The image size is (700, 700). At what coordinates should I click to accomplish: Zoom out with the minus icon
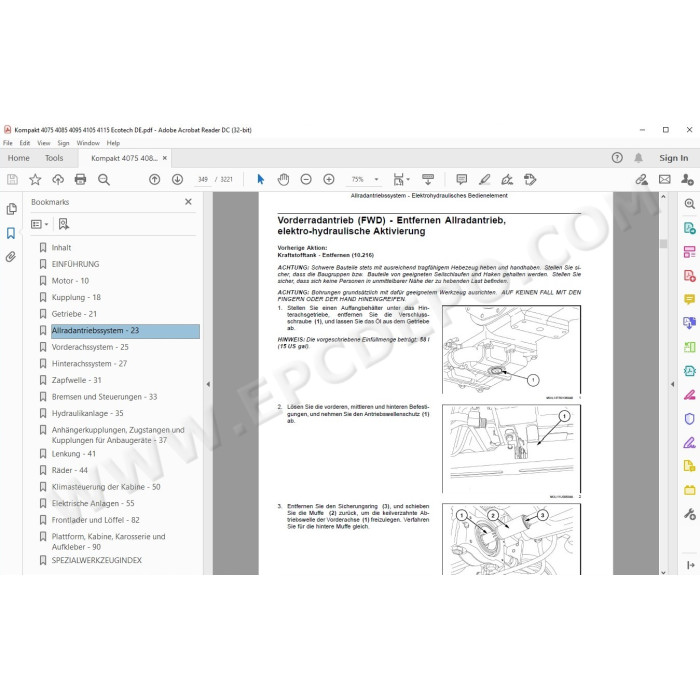click(306, 179)
